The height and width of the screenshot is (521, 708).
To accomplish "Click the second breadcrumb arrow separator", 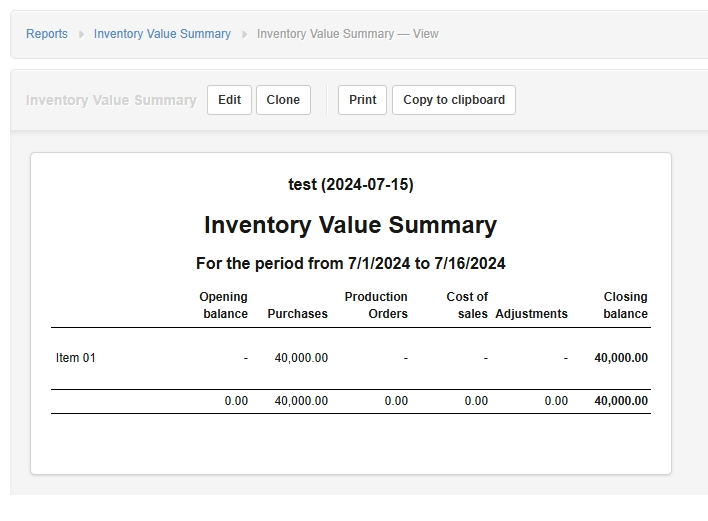I will 244,34.
